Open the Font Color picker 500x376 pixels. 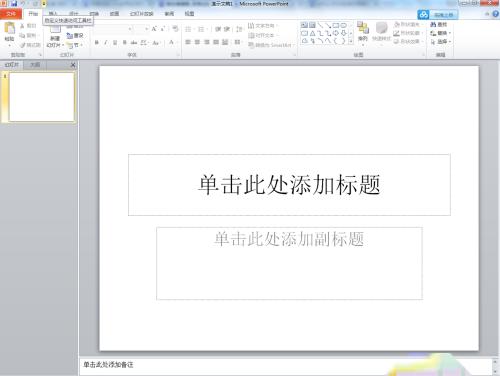point(171,42)
